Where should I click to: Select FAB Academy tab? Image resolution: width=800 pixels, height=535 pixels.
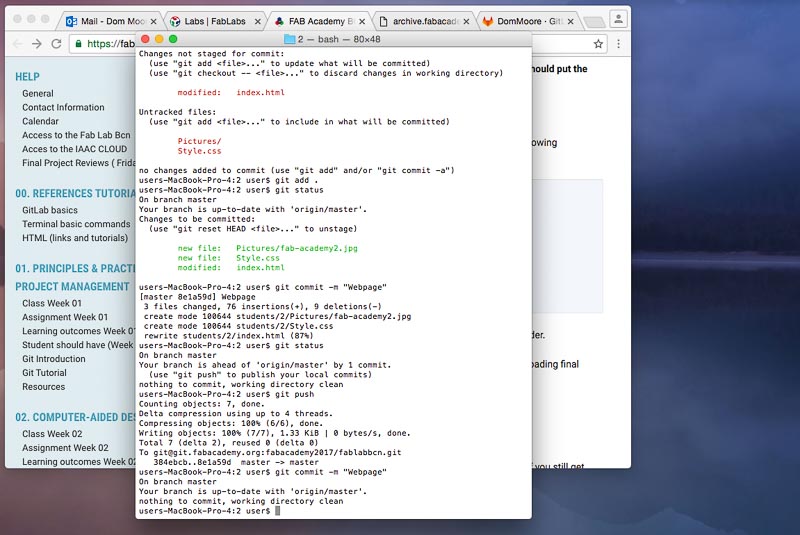click(320, 21)
